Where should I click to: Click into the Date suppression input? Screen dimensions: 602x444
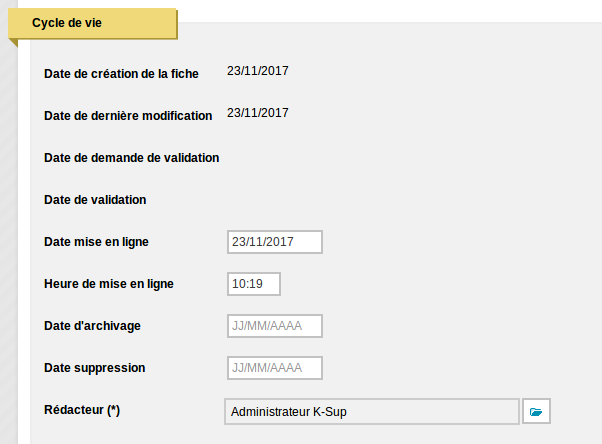click(x=275, y=368)
